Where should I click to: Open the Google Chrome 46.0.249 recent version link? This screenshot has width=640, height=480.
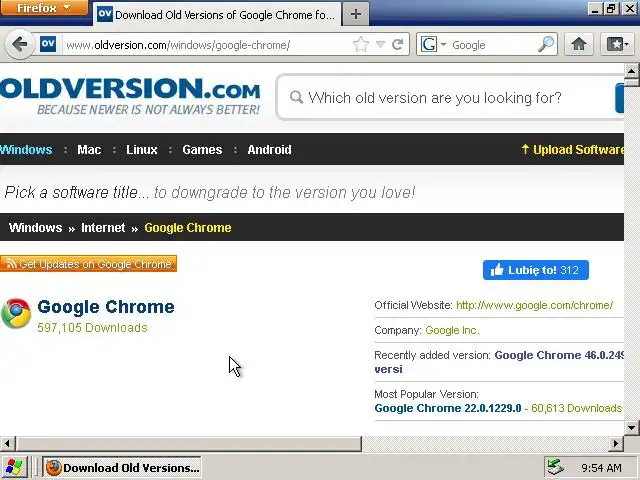coord(559,355)
